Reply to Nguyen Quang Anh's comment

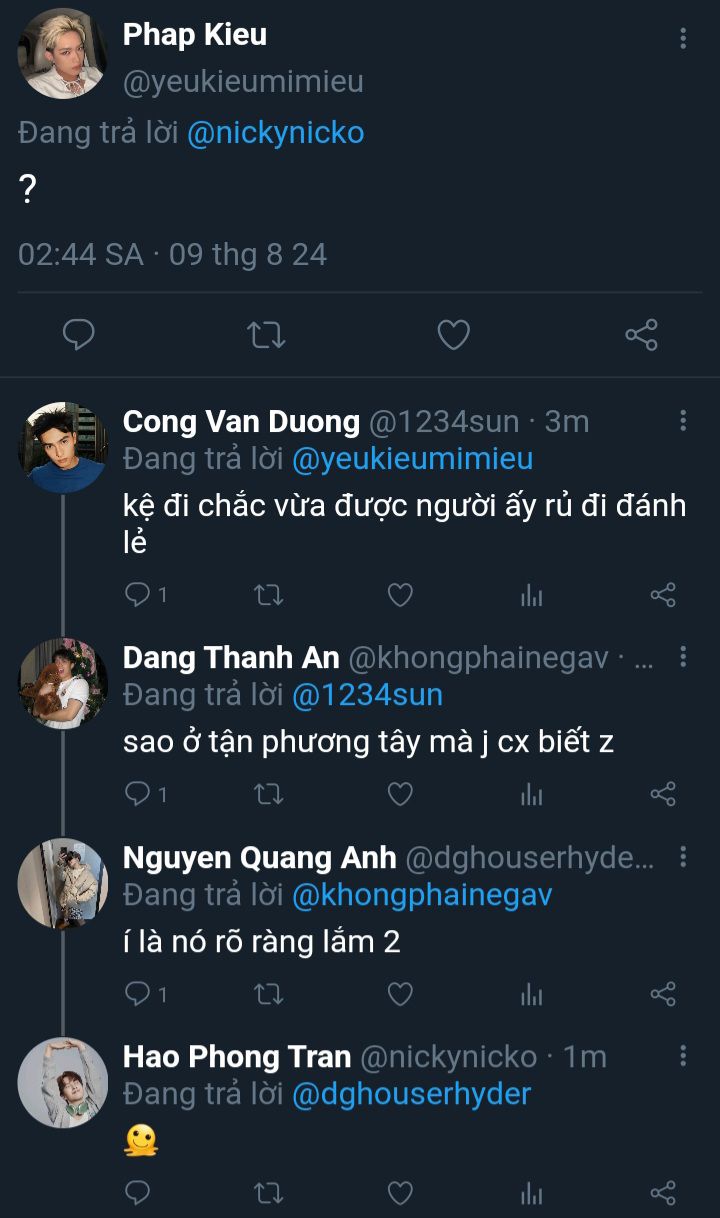coord(137,993)
